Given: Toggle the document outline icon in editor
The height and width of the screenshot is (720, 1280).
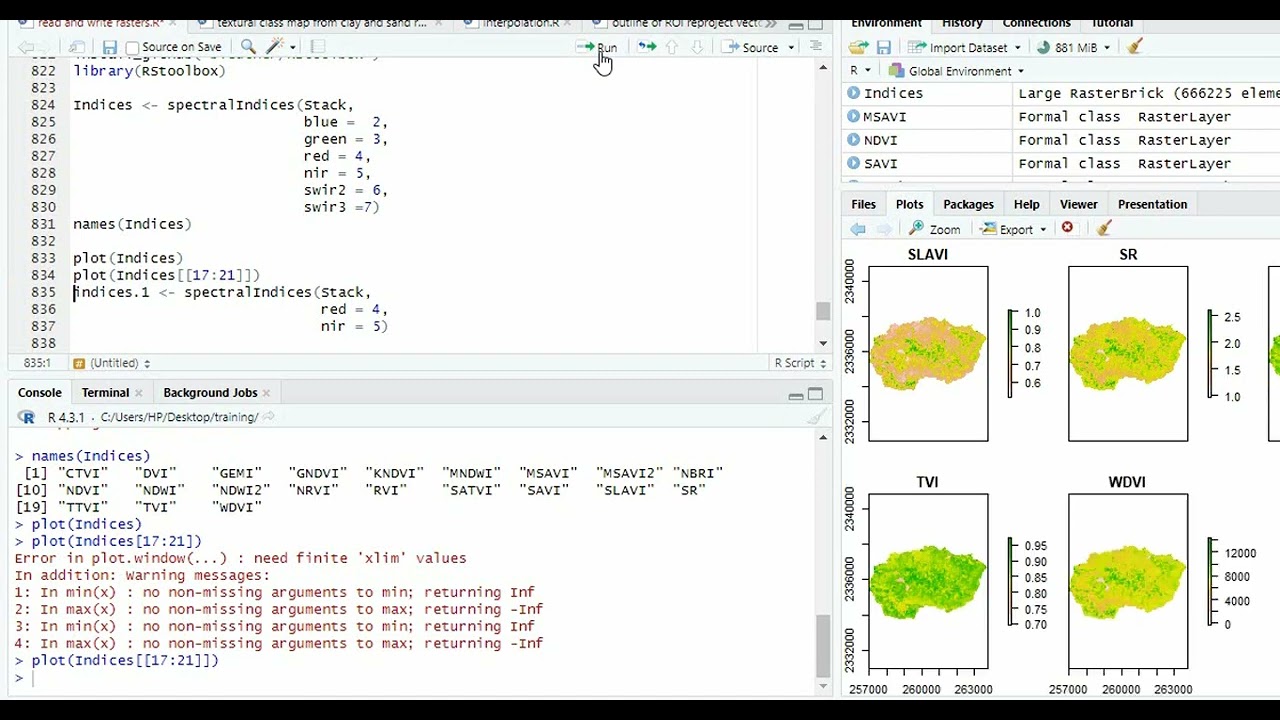Looking at the screenshot, I should click(x=816, y=46).
